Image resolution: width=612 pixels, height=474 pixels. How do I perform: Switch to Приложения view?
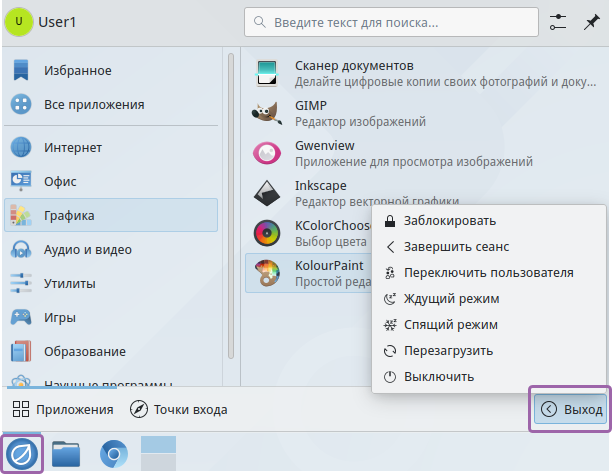click(x=63, y=409)
